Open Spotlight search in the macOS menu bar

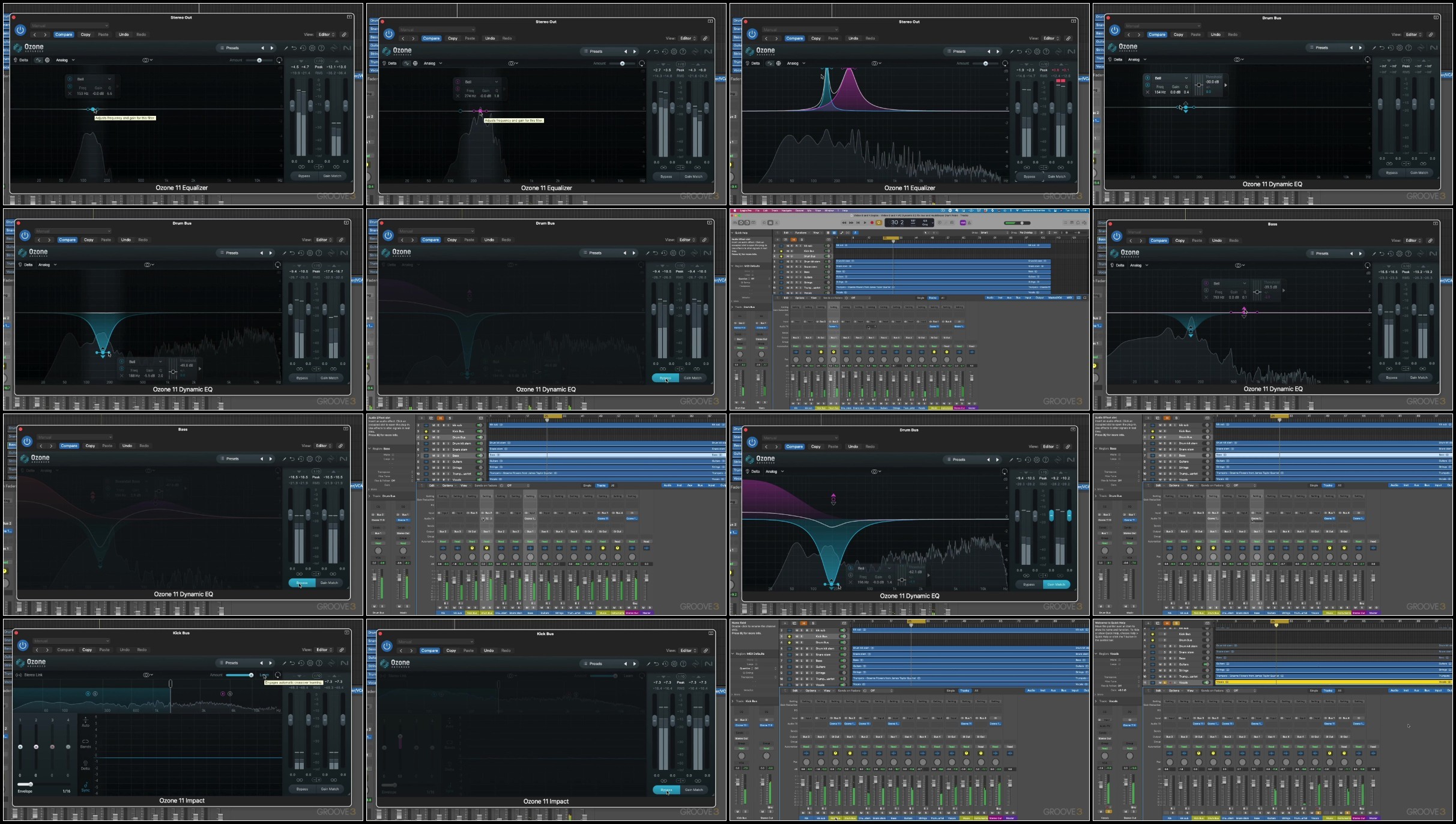(1049, 211)
